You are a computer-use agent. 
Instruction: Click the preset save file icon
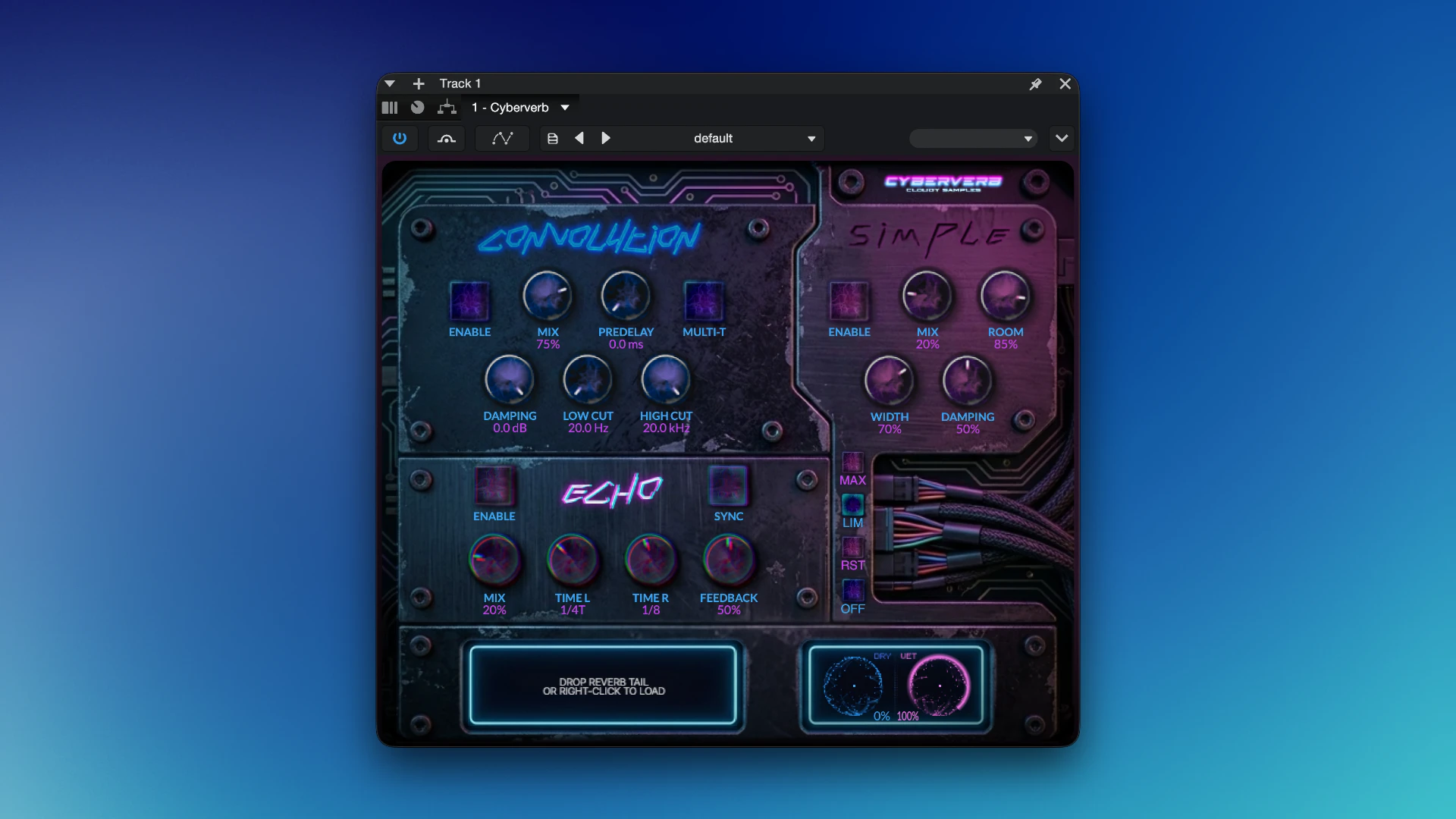tap(553, 138)
